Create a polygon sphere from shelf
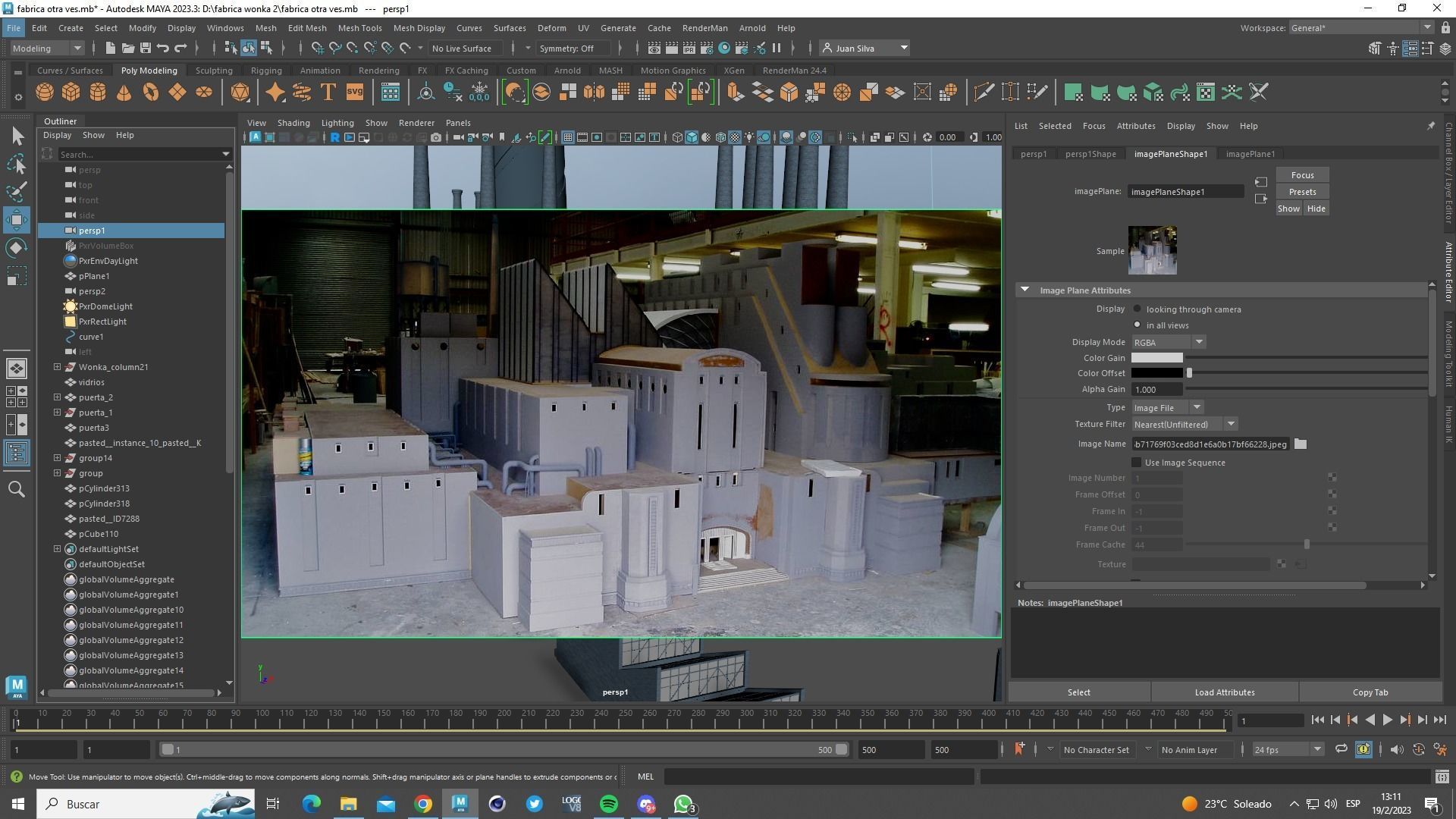The width and height of the screenshot is (1456, 819). point(45,93)
